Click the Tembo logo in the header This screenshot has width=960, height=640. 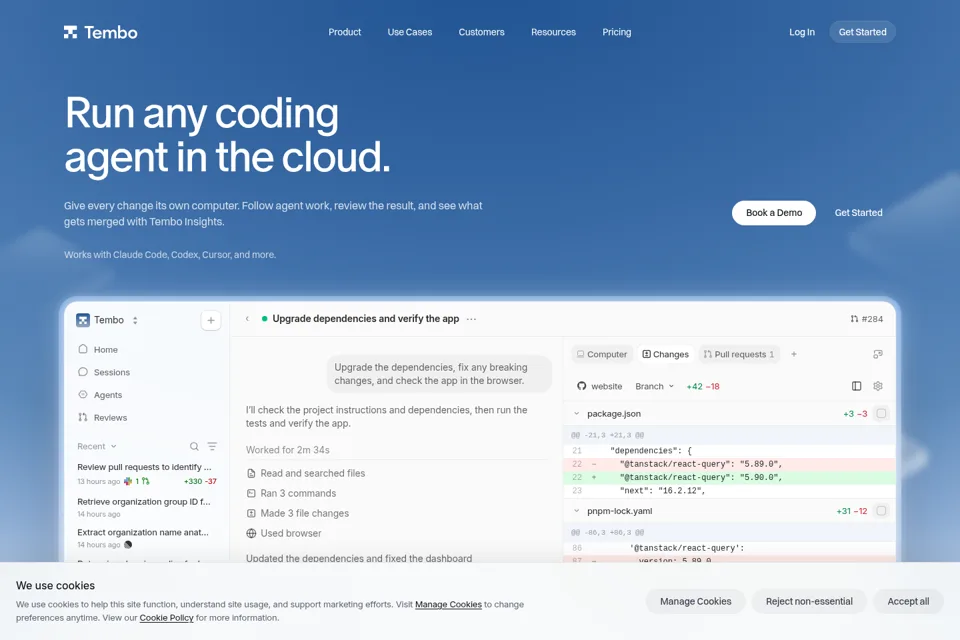point(100,32)
